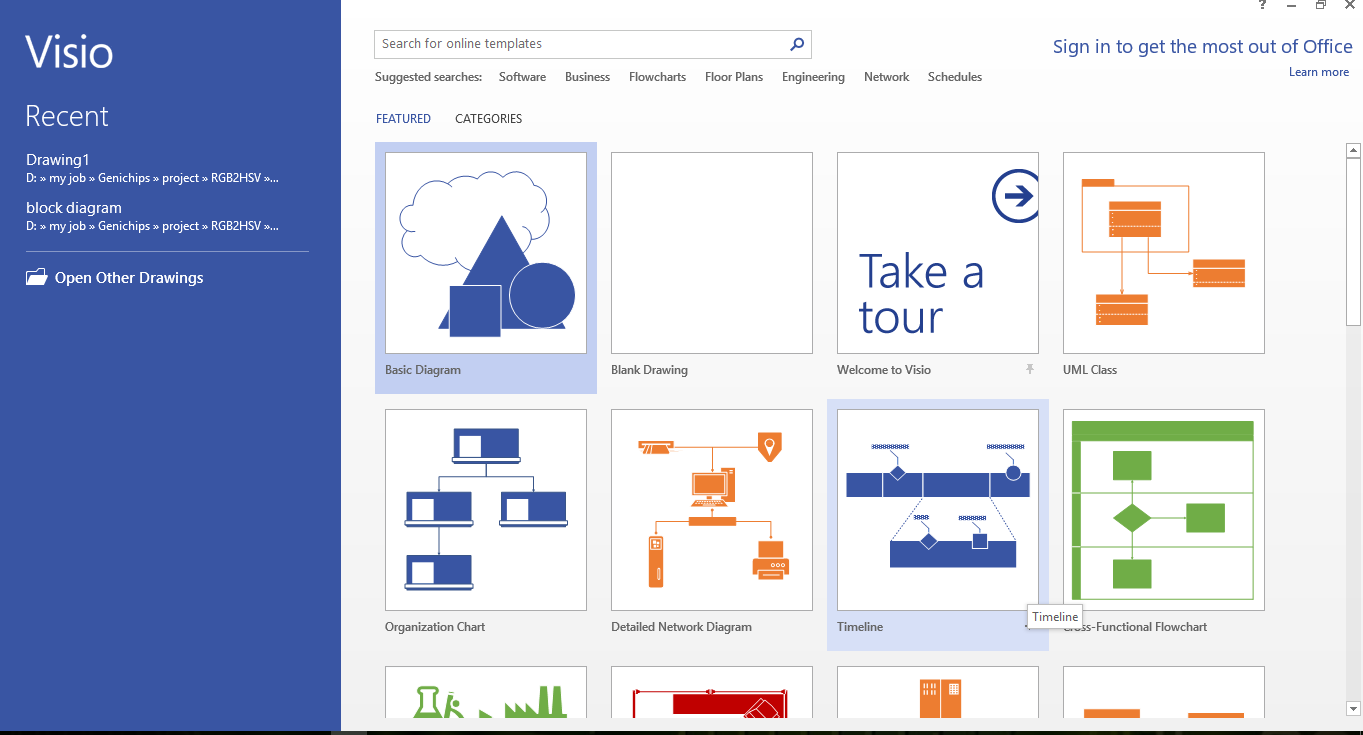Open the recent file Drawing1
Screen dimensions: 1363x735
click(x=57, y=159)
